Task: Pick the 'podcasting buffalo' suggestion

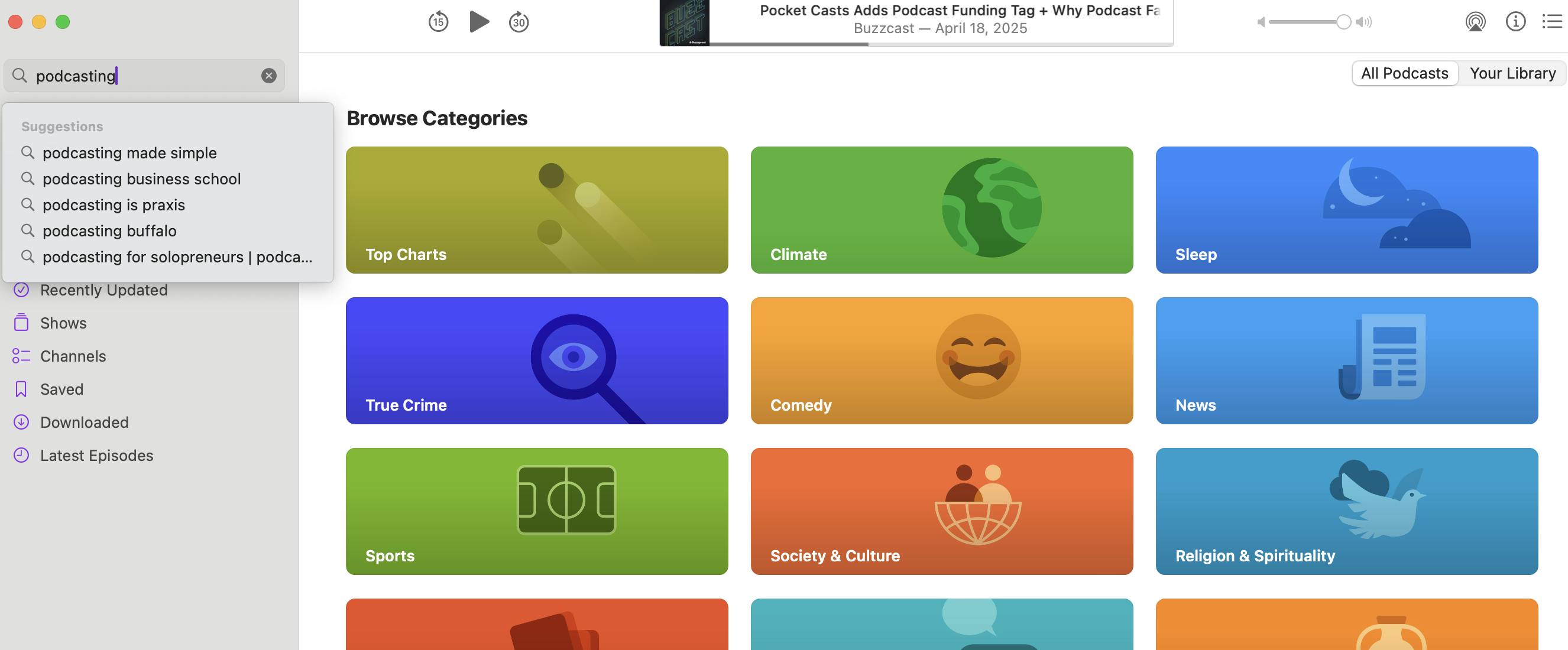Action: pyautogui.click(x=109, y=230)
